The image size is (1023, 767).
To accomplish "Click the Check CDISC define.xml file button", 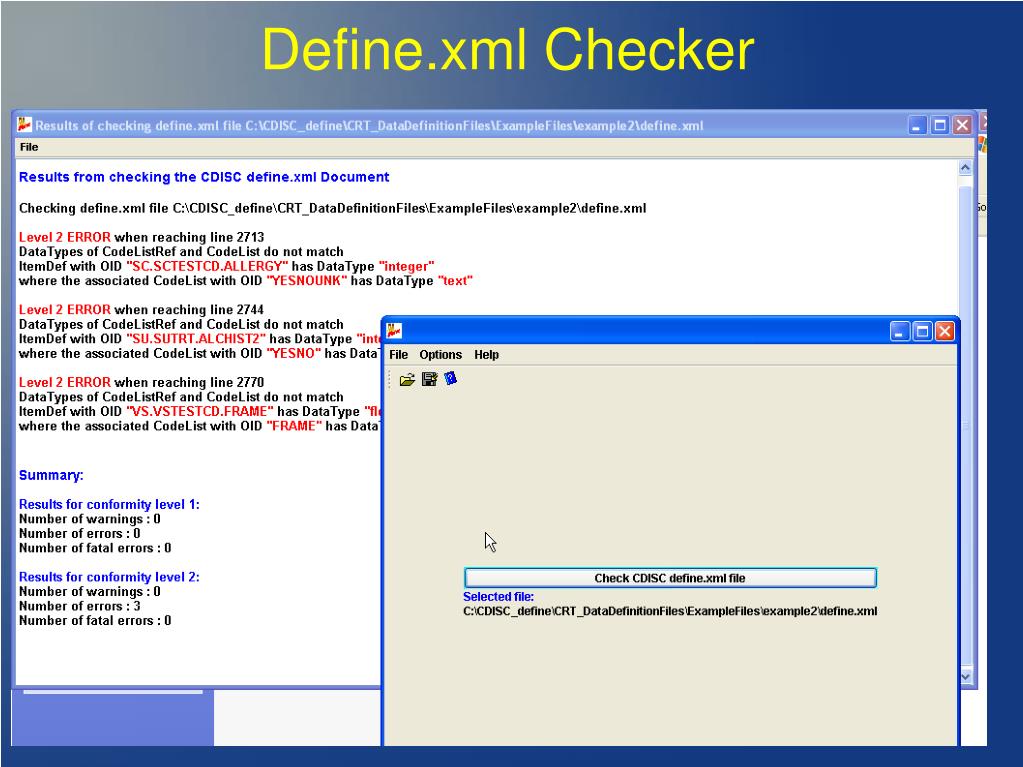I will pos(670,578).
